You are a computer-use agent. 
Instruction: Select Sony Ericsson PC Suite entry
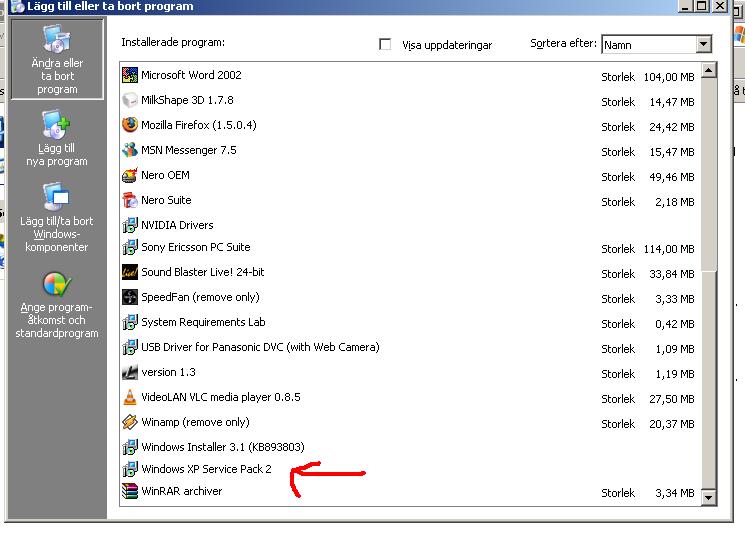pyautogui.click(x=411, y=248)
